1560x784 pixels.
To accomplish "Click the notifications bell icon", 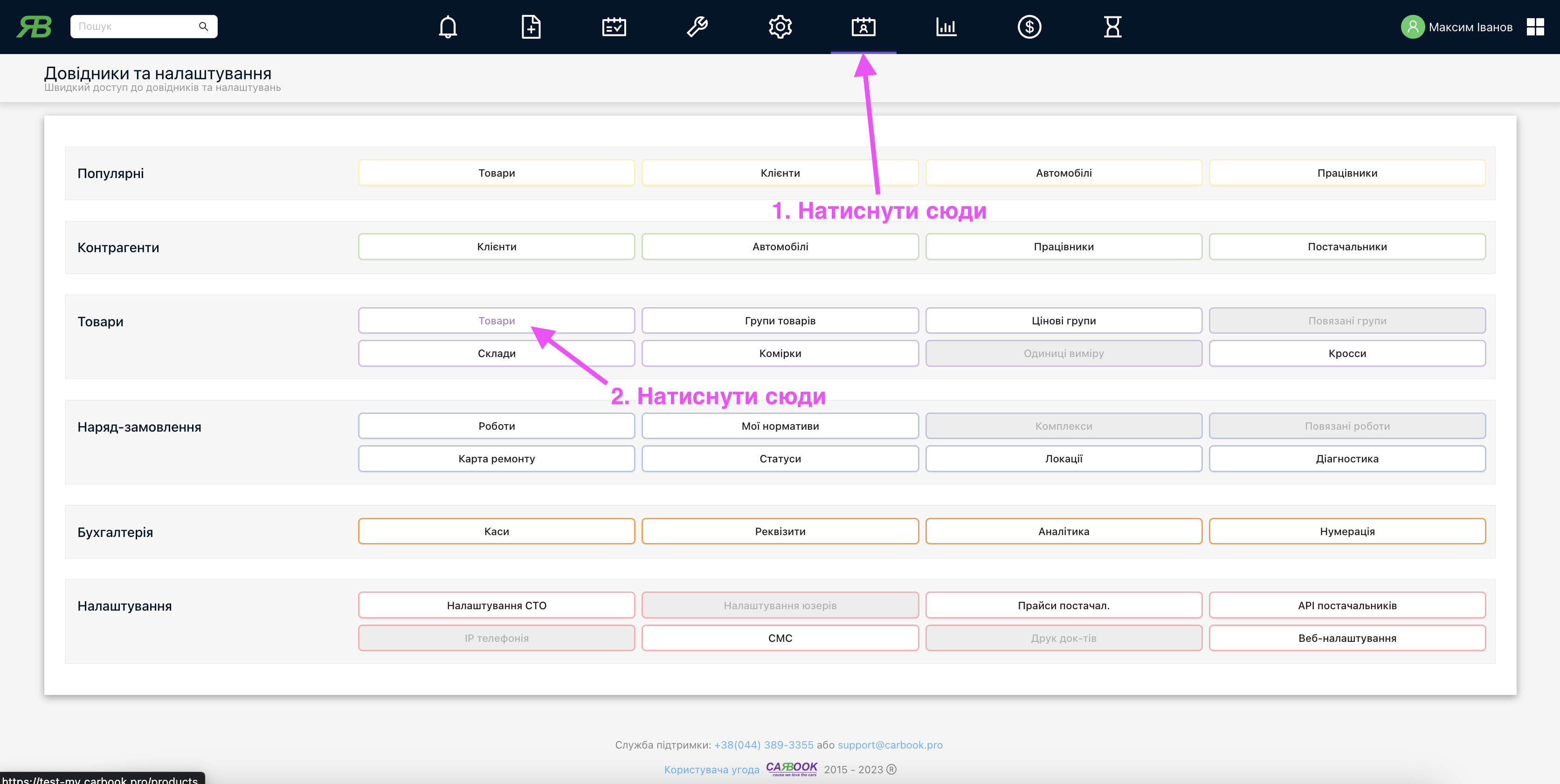I will click(448, 27).
